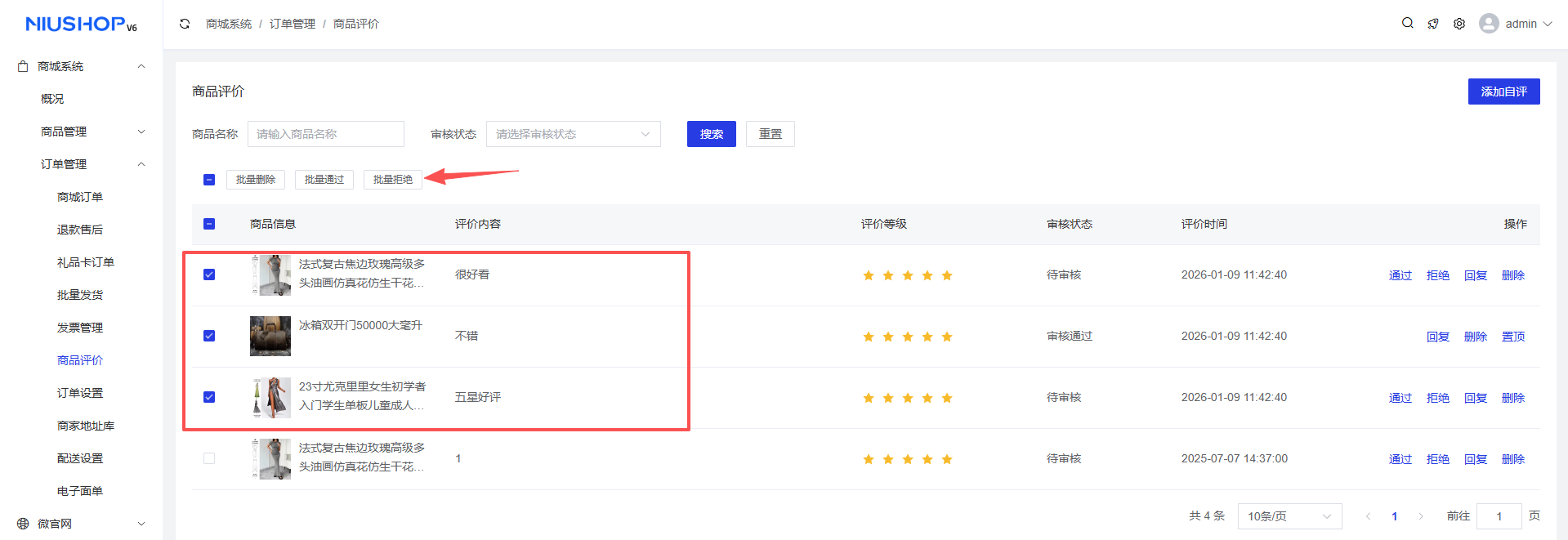Click the 商城系统 bag icon in sidebar

23,66
